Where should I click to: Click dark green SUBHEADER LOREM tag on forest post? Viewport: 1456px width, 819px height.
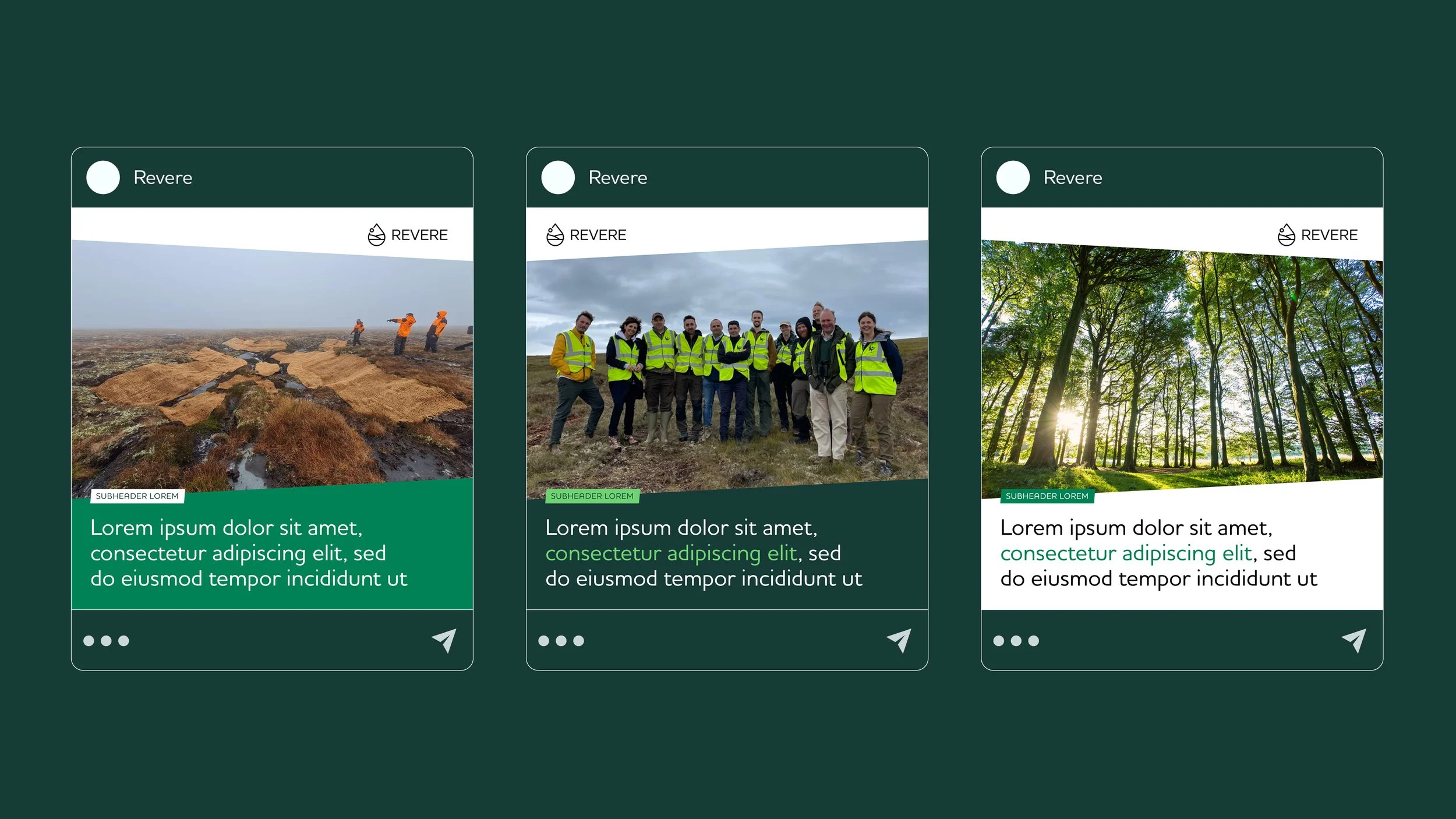(x=1047, y=496)
